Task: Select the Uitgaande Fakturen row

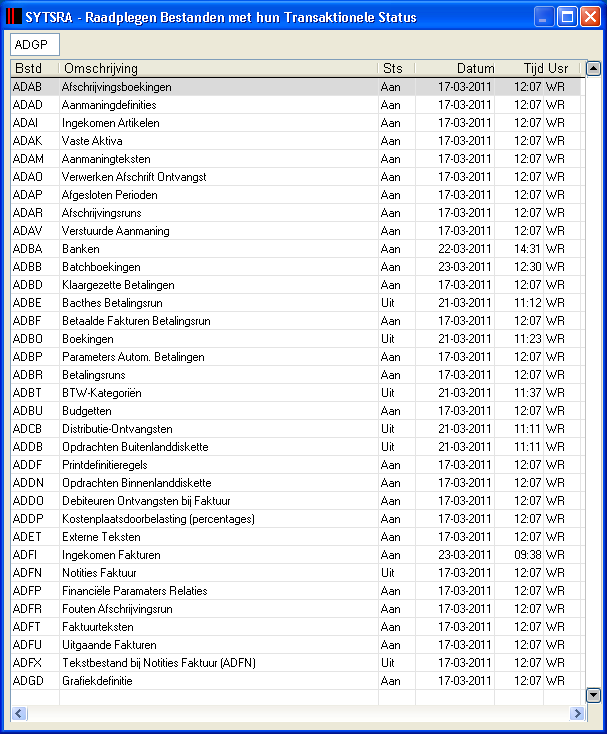Action: (x=296, y=645)
